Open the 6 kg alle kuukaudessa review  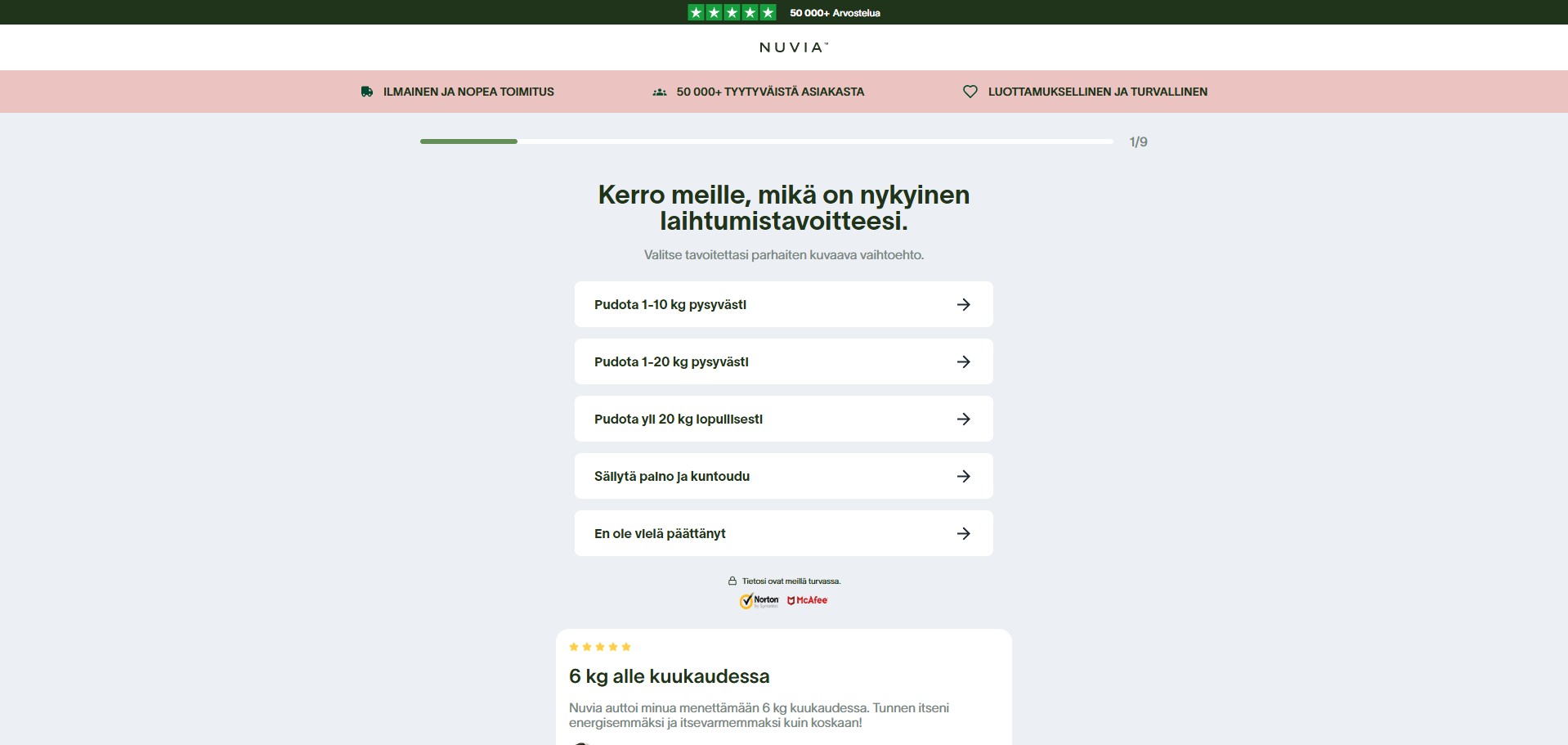[x=669, y=676]
